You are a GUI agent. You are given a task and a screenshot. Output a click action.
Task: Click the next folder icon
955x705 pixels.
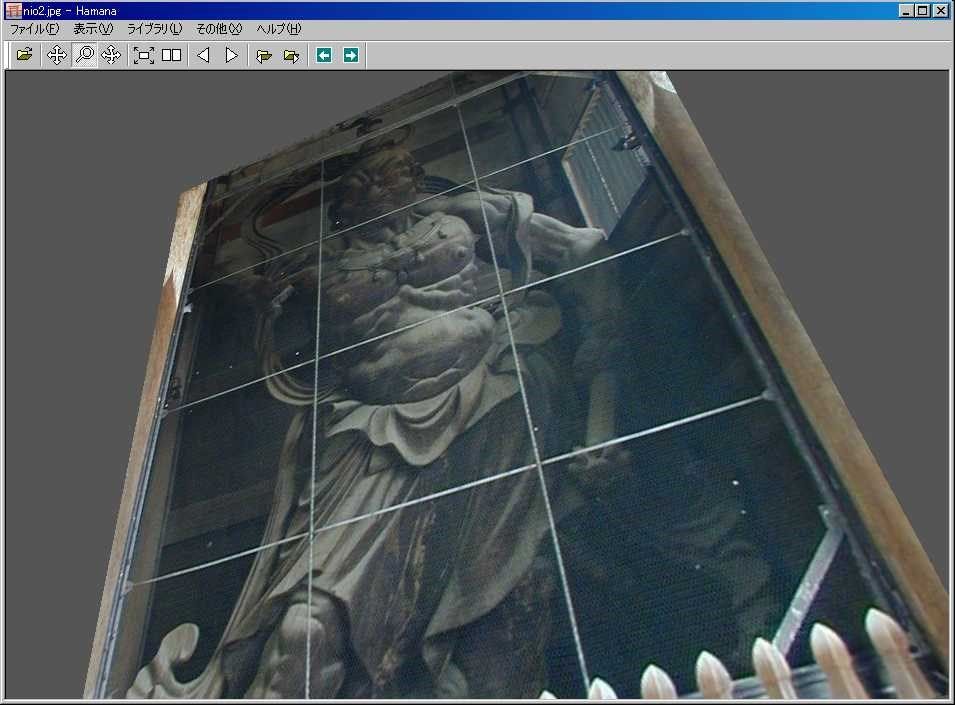pos(291,55)
